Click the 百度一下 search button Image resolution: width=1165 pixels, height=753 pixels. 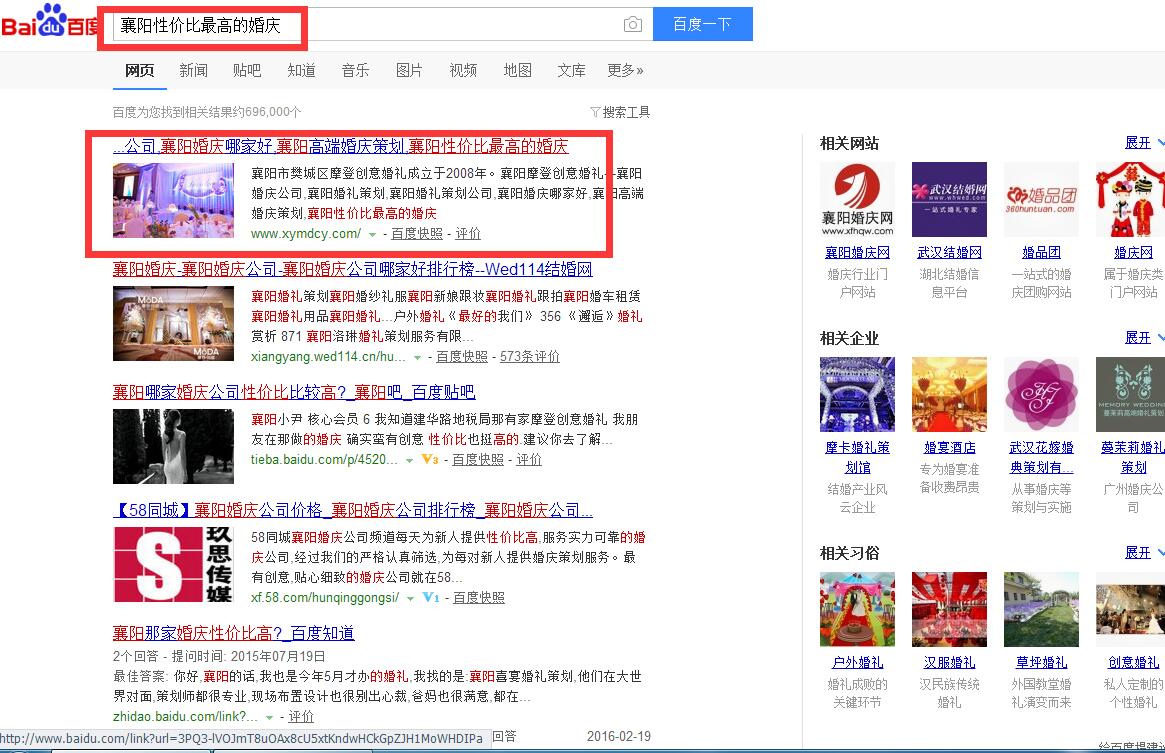pyautogui.click(x=702, y=25)
